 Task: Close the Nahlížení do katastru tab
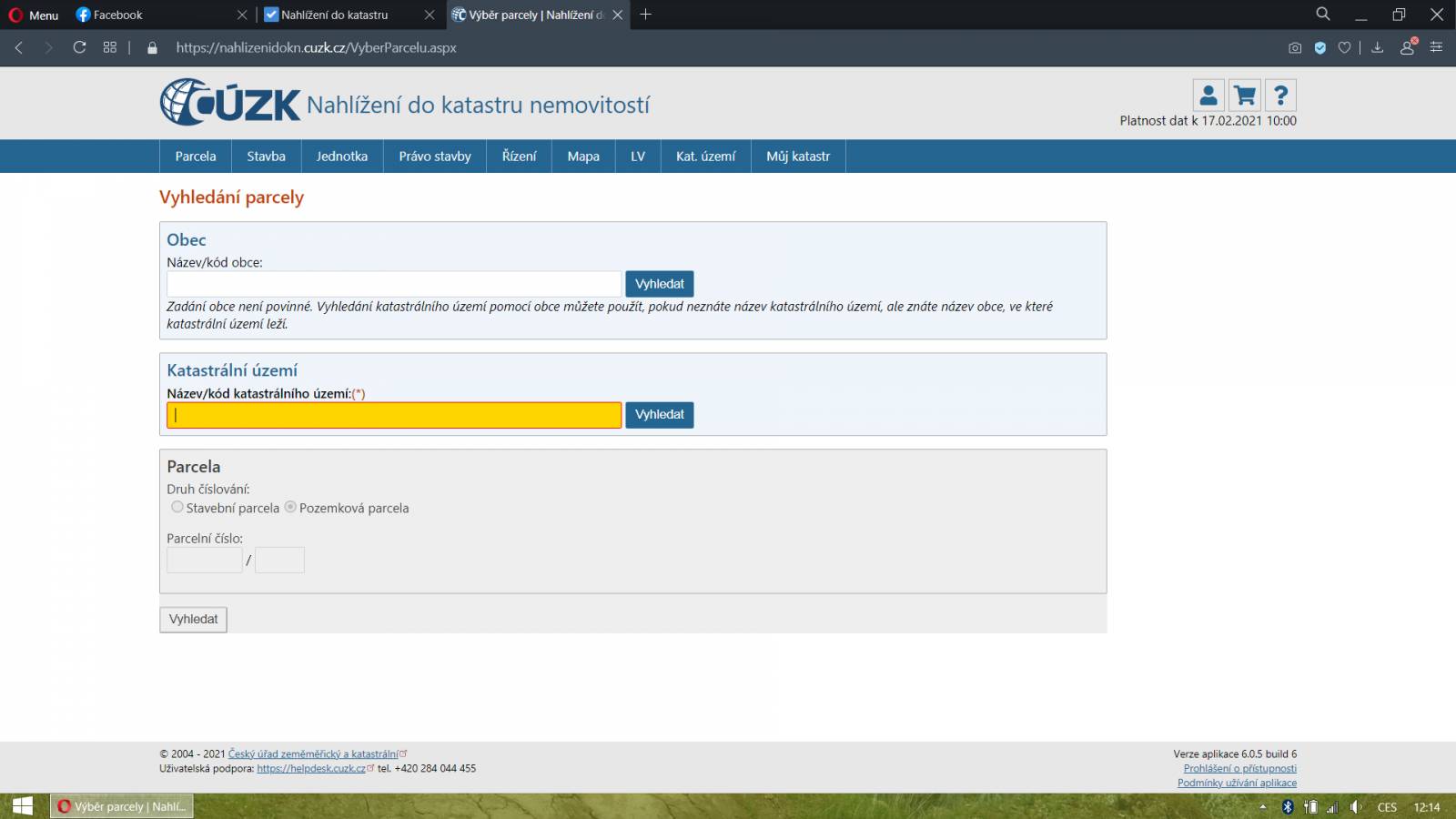pos(430,15)
